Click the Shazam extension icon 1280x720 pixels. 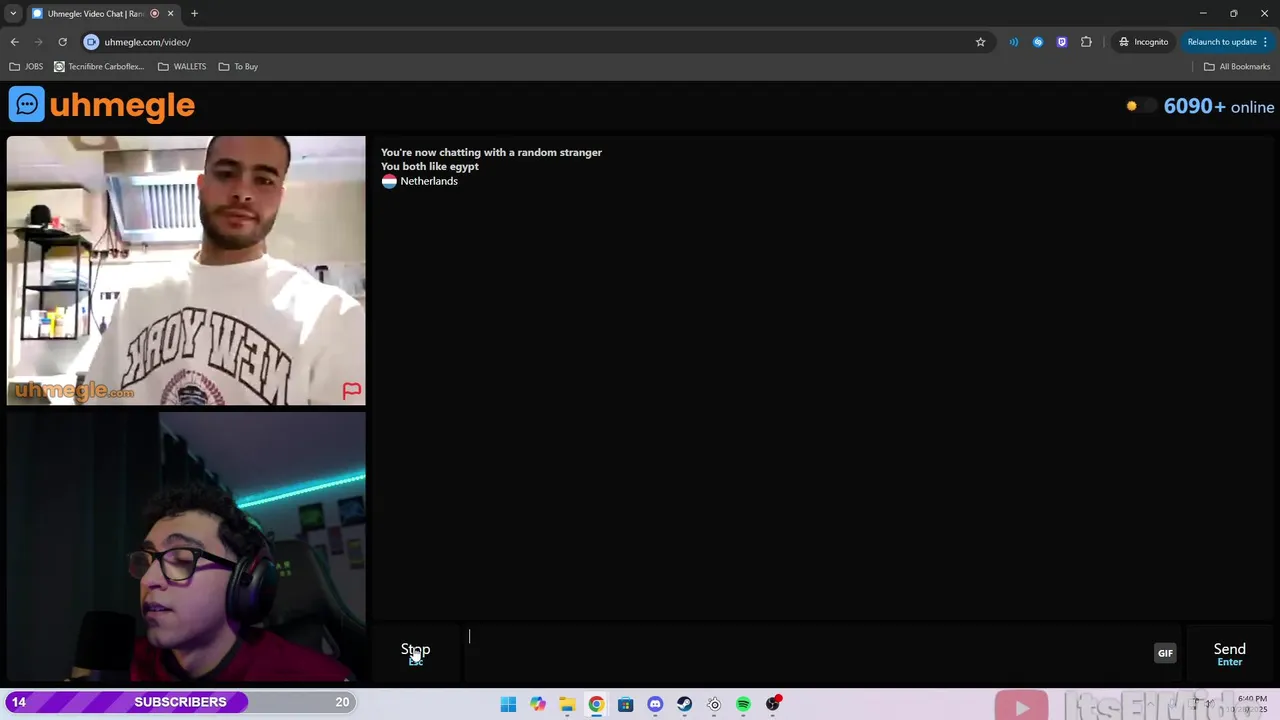click(x=1038, y=42)
